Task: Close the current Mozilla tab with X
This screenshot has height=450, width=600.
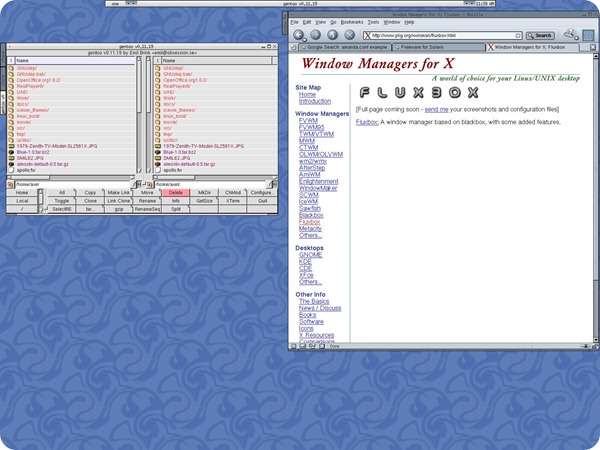Action: click(x=593, y=47)
